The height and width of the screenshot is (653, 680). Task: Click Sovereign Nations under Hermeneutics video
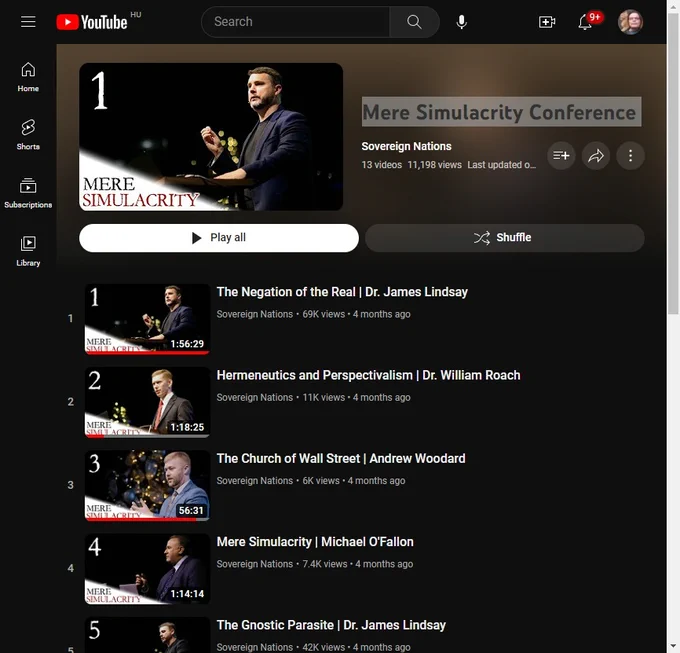click(x=255, y=397)
